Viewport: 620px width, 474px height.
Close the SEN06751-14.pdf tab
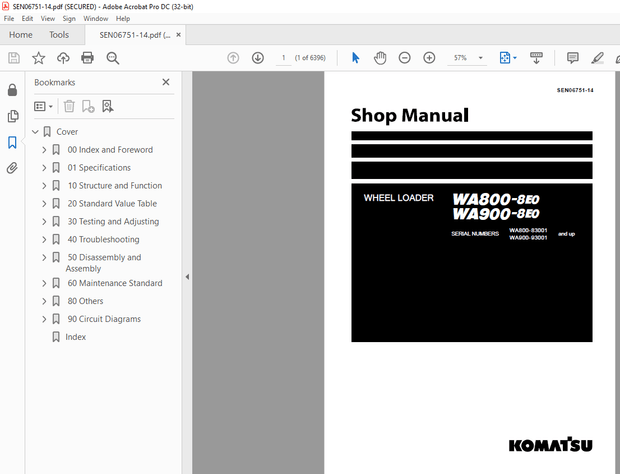point(179,35)
